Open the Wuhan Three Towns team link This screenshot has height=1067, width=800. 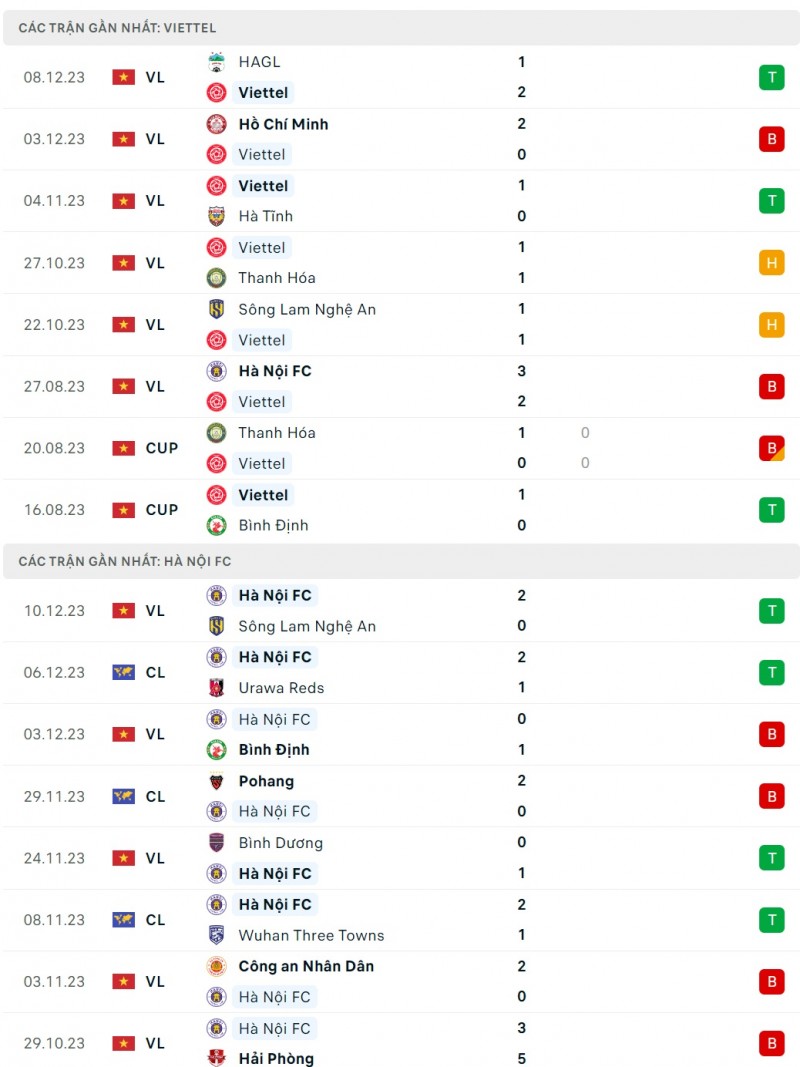click(311, 936)
